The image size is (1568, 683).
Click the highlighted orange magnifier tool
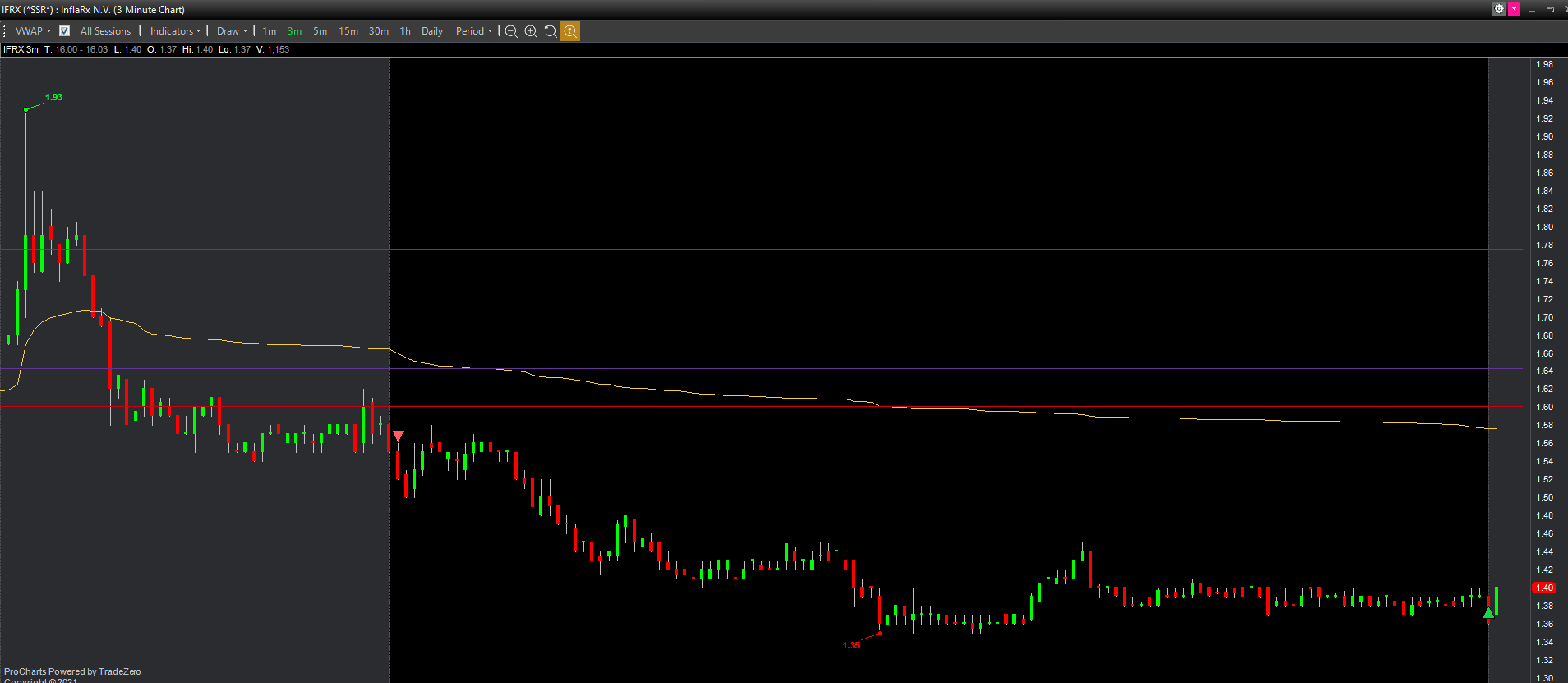(x=570, y=31)
